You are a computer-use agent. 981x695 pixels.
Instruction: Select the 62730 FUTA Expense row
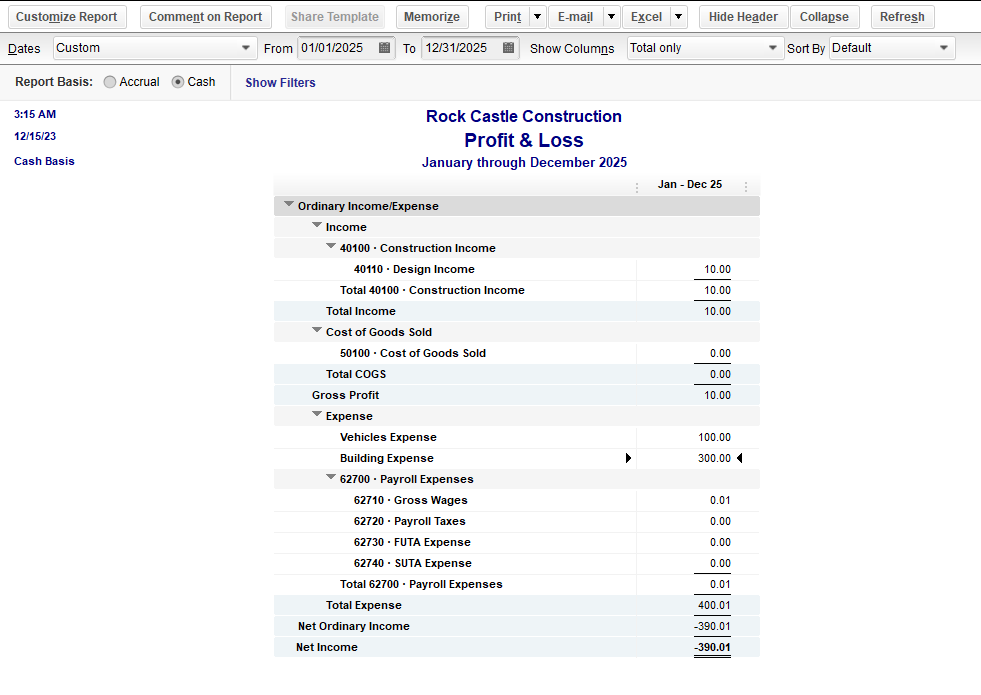[x=517, y=542]
